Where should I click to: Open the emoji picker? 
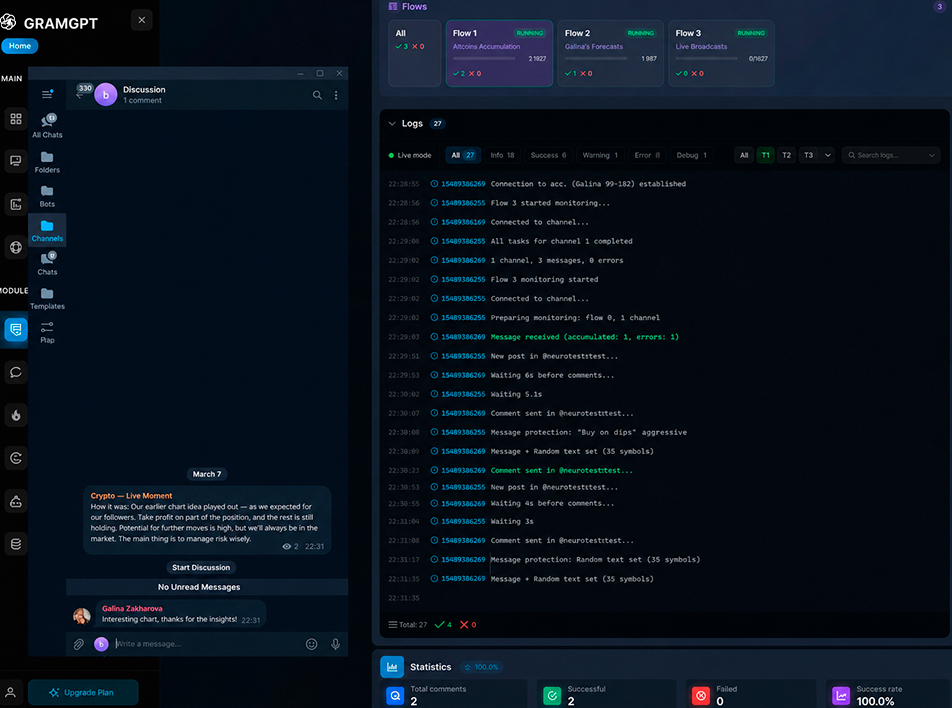[311, 644]
